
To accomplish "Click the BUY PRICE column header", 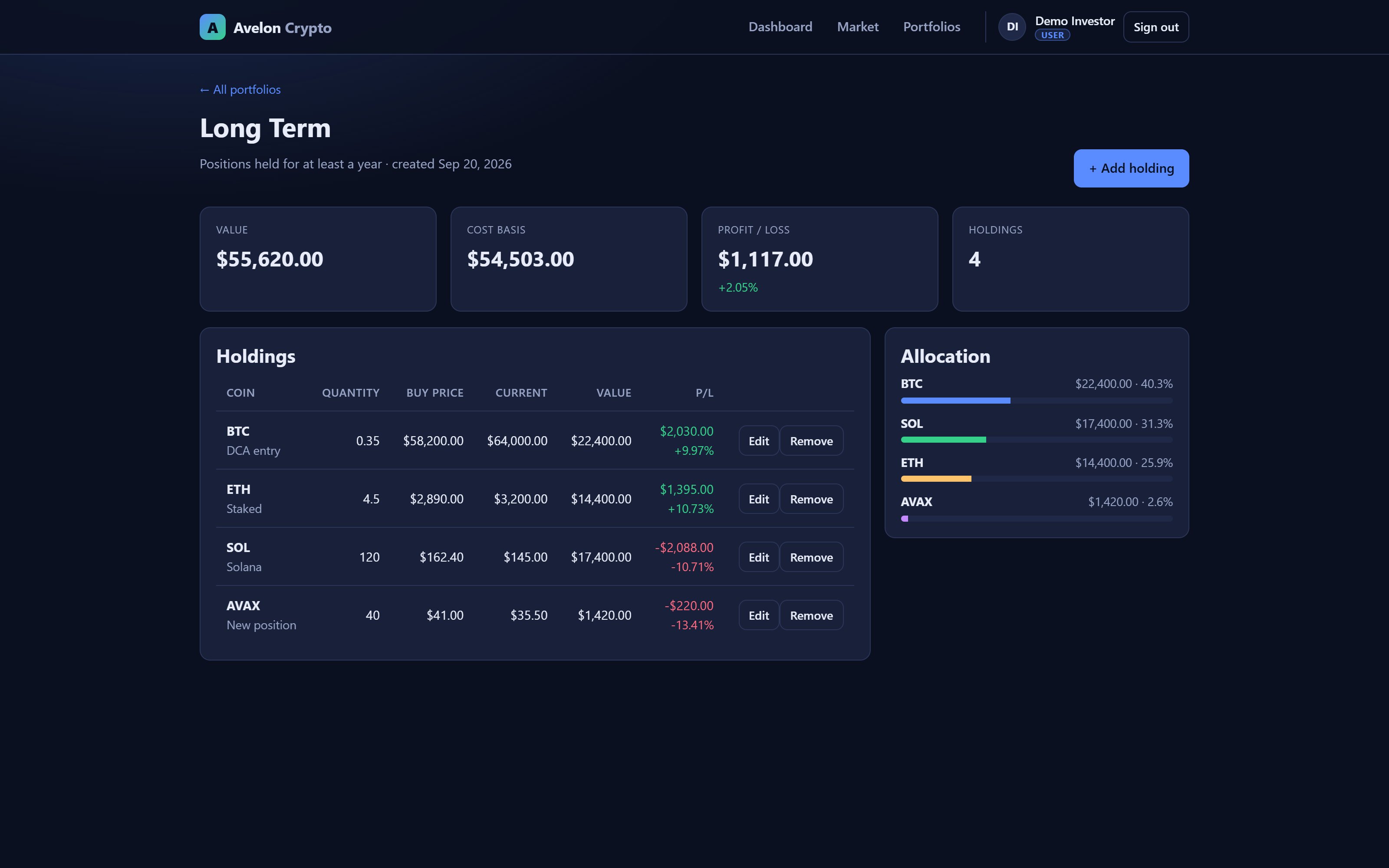I will point(435,393).
